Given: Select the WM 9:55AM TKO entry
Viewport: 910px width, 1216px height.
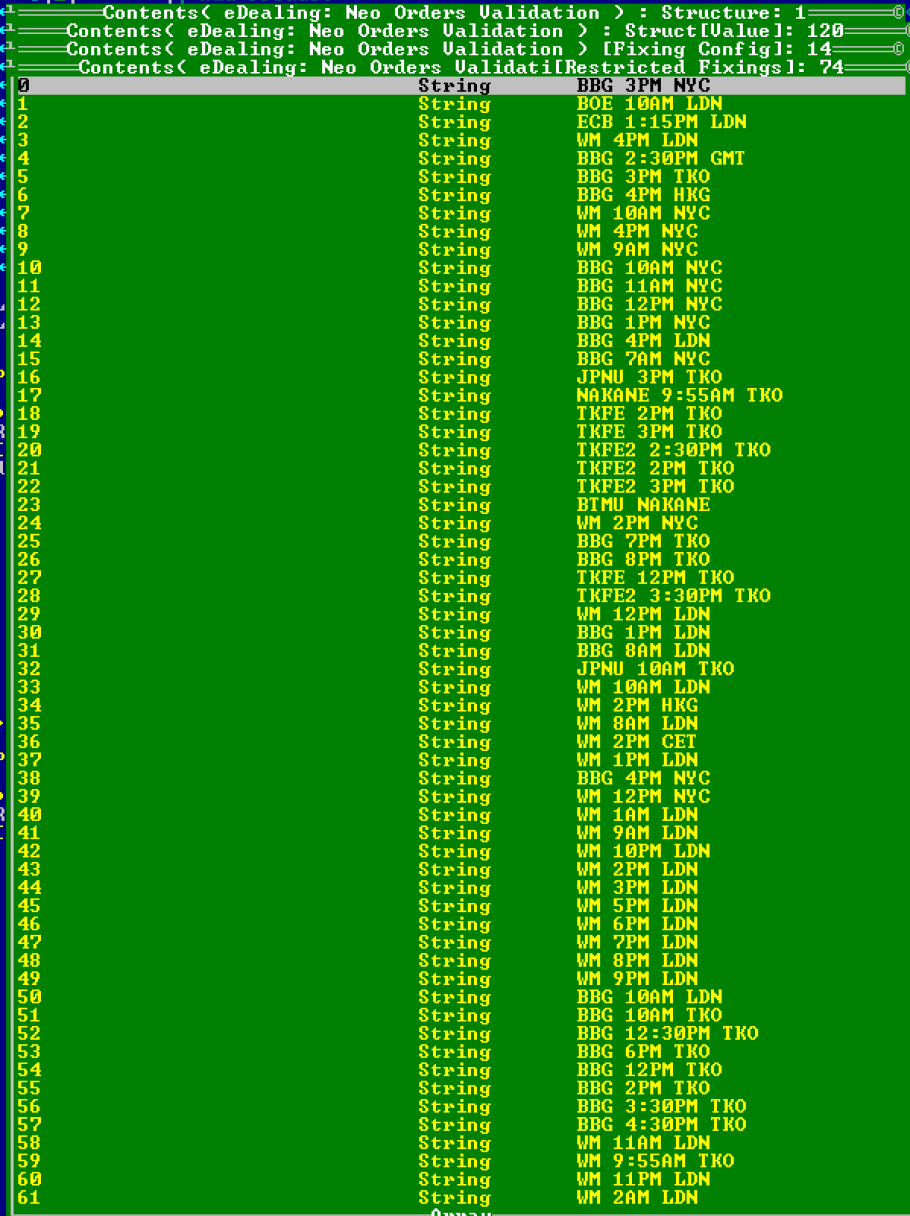Looking at the screenshot, I should [655, 1160].
